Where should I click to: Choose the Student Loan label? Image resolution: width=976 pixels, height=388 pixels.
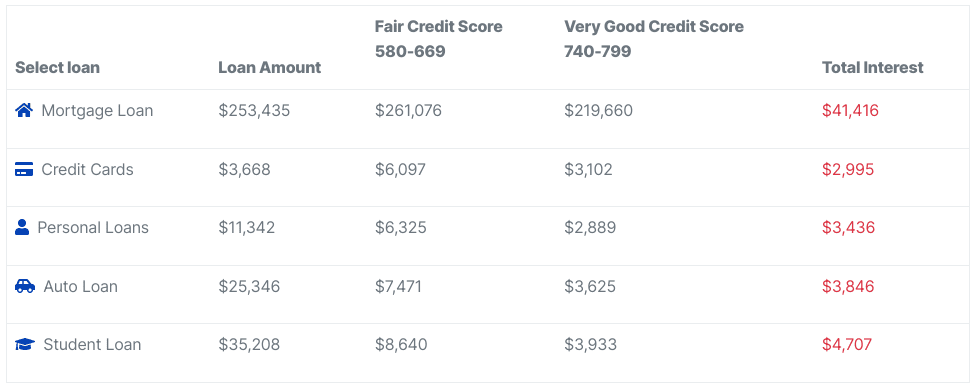(x=92, y=344)
